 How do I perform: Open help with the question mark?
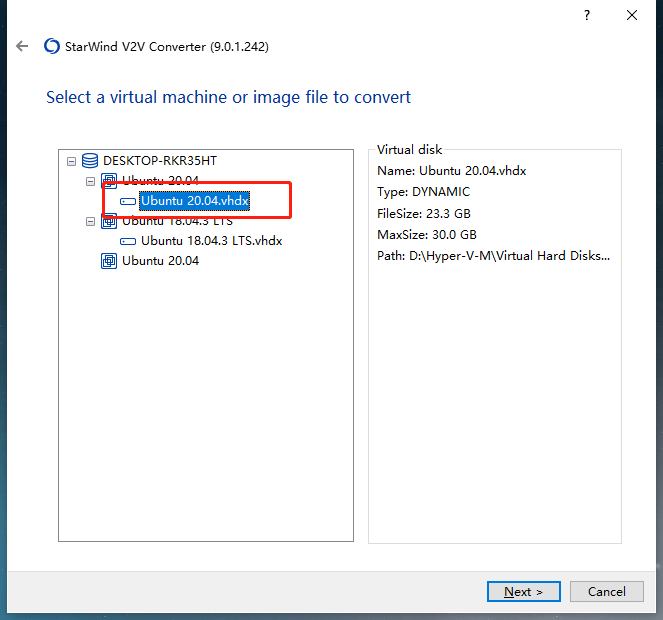(x=587, y=16)
